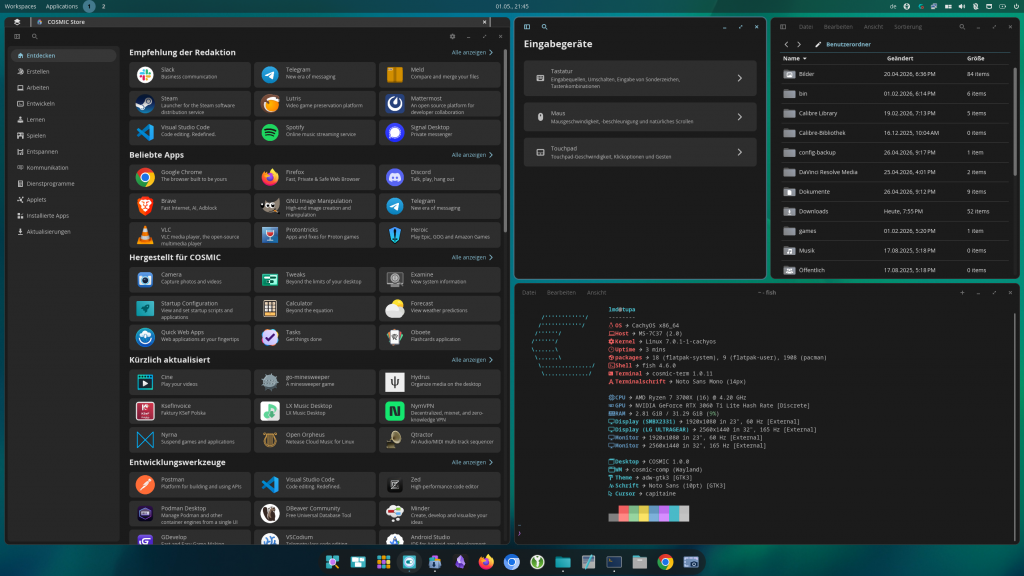Open the NymVPN app card

(x=440, y=411)
